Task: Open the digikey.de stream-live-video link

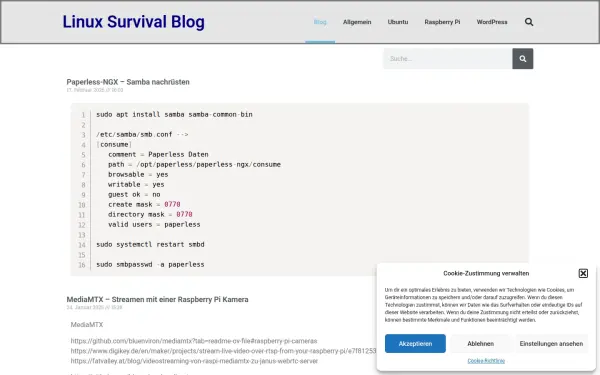Action: pos(223,351)
